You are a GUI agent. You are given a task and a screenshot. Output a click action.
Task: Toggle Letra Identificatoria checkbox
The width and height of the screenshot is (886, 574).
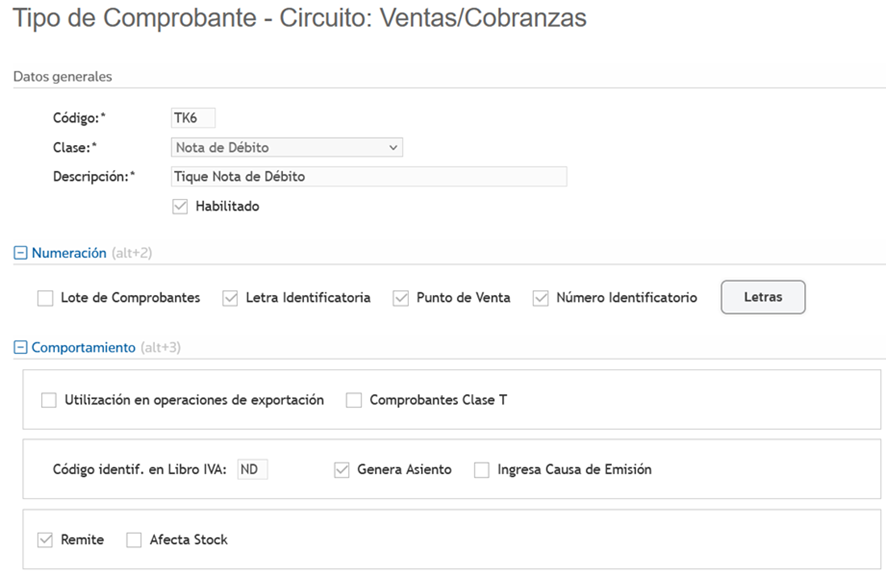coord(230,298)
